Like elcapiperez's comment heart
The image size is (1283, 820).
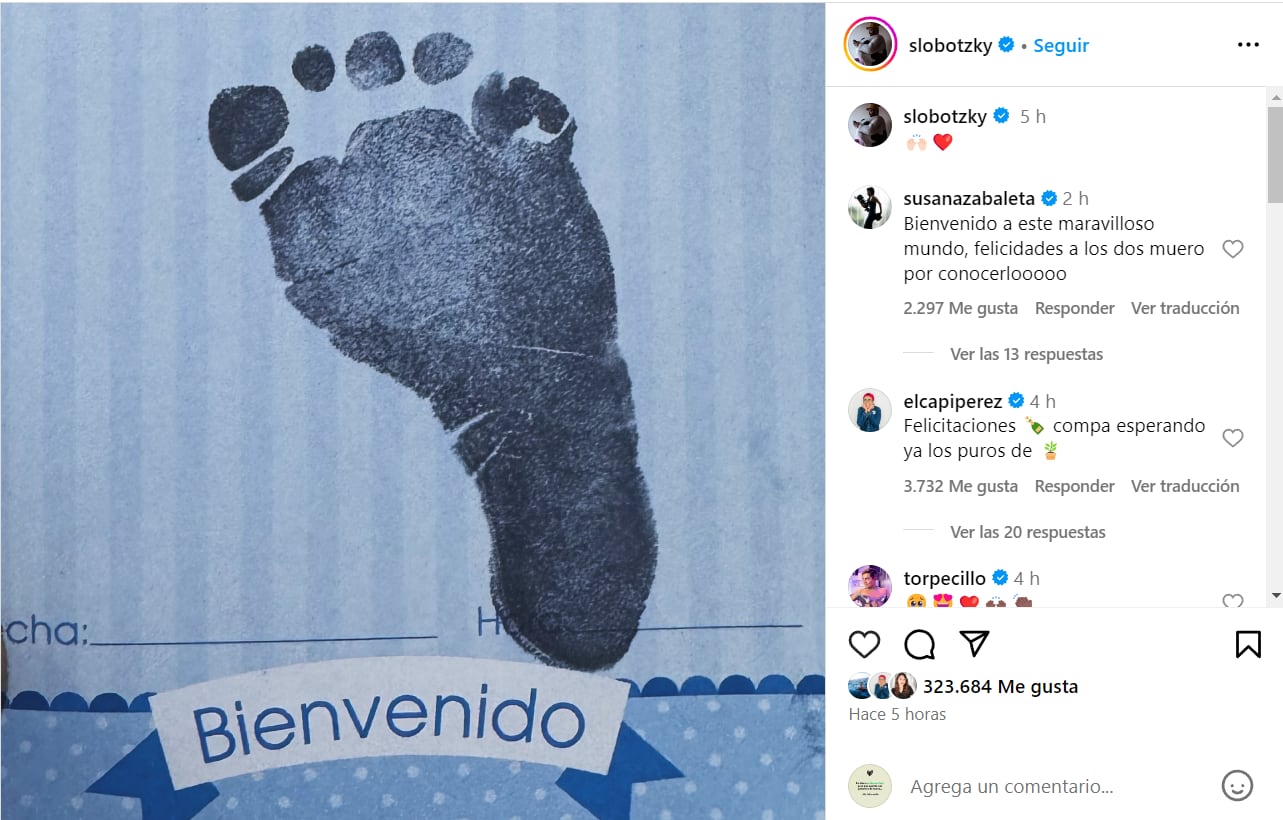(1233, 438)
